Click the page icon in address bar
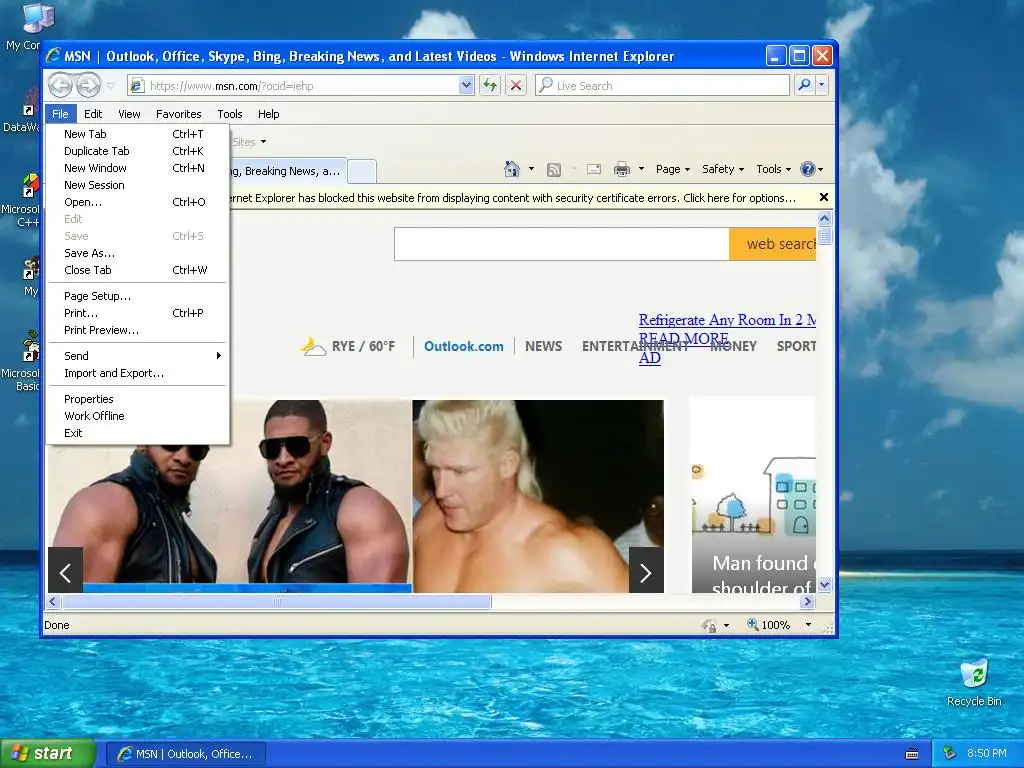 pos(136,86)
